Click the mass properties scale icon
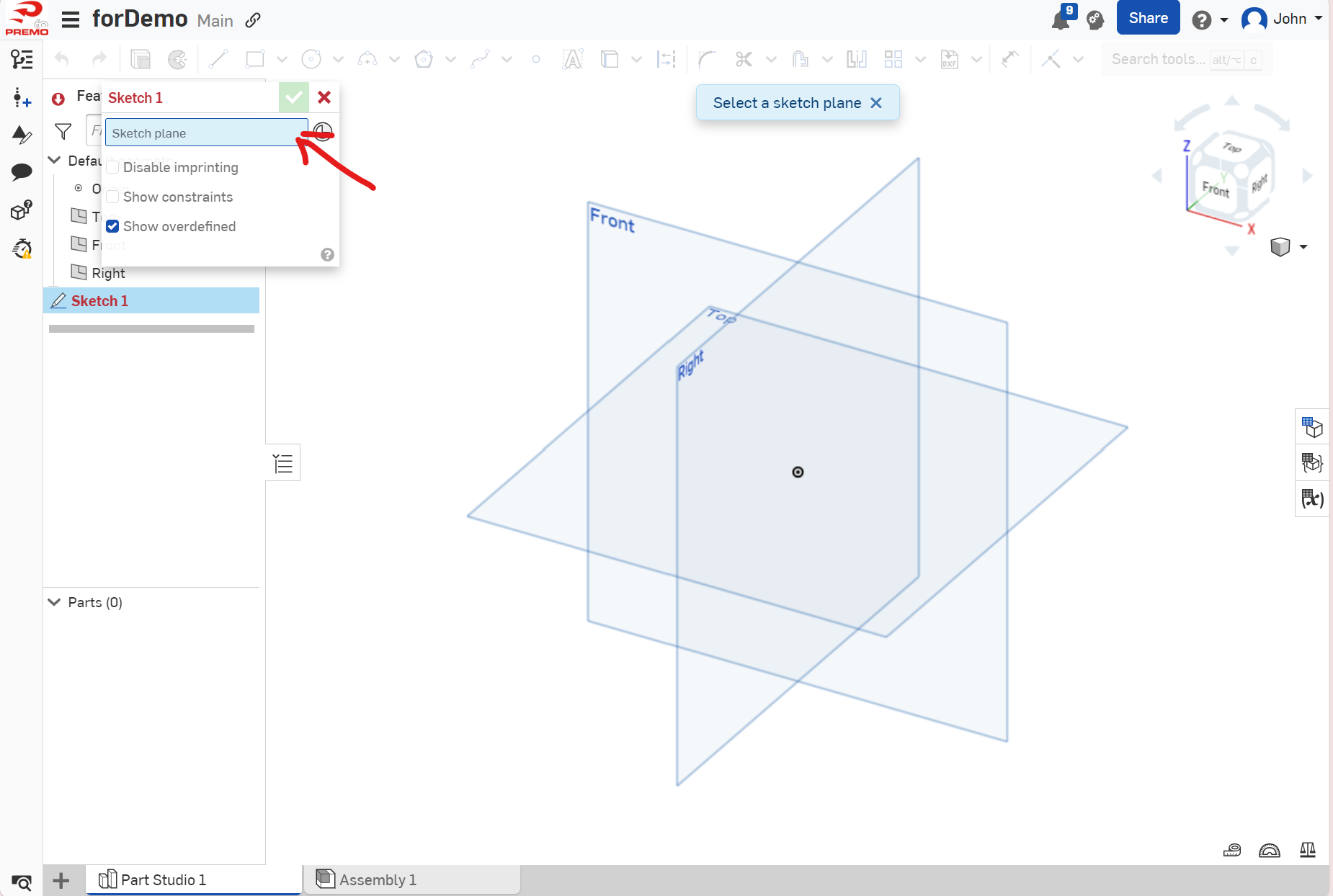Image resolution: width=1333 pixels, height=896 pixels. pyautogui.click(x=1307, y=851)
